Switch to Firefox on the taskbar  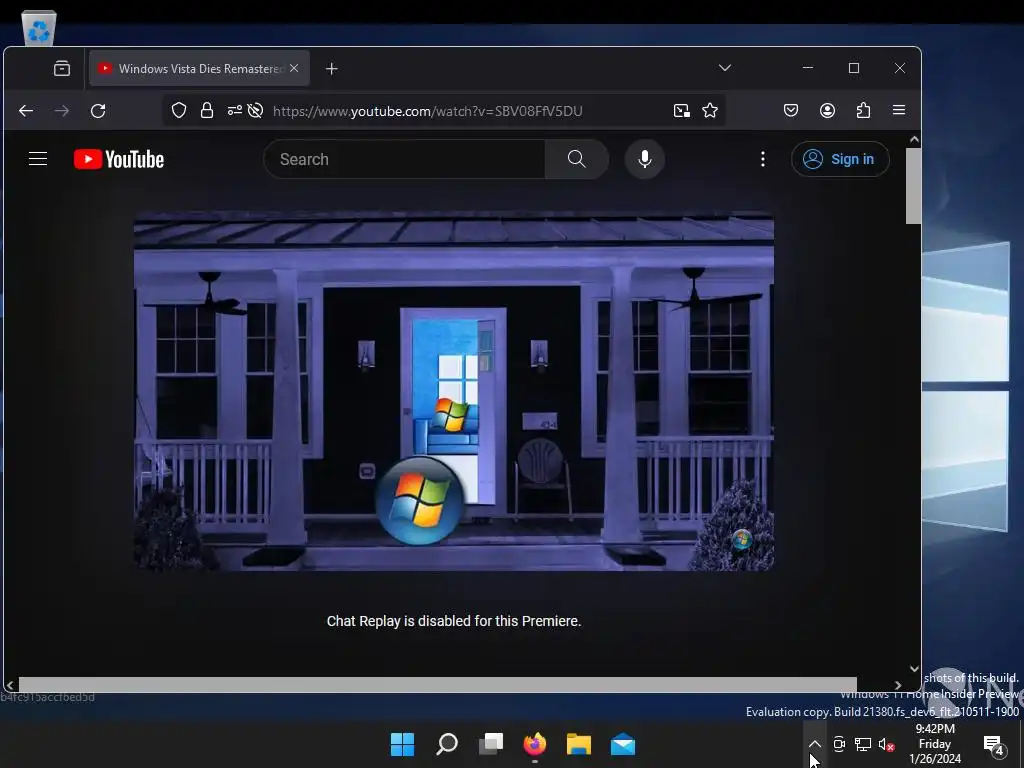(535, 744)
